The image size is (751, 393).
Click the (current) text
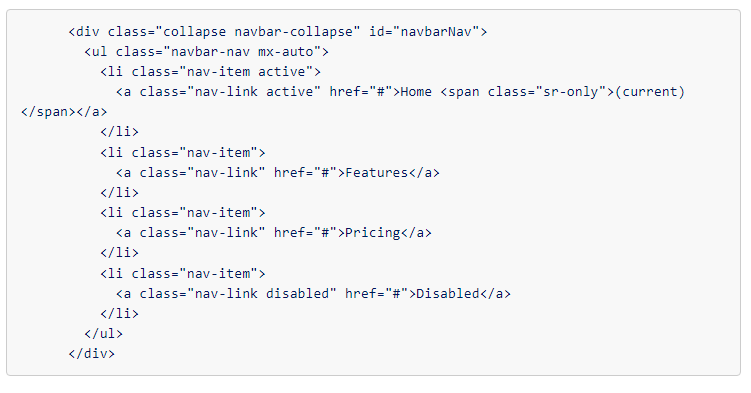click(x=650, y=92)
